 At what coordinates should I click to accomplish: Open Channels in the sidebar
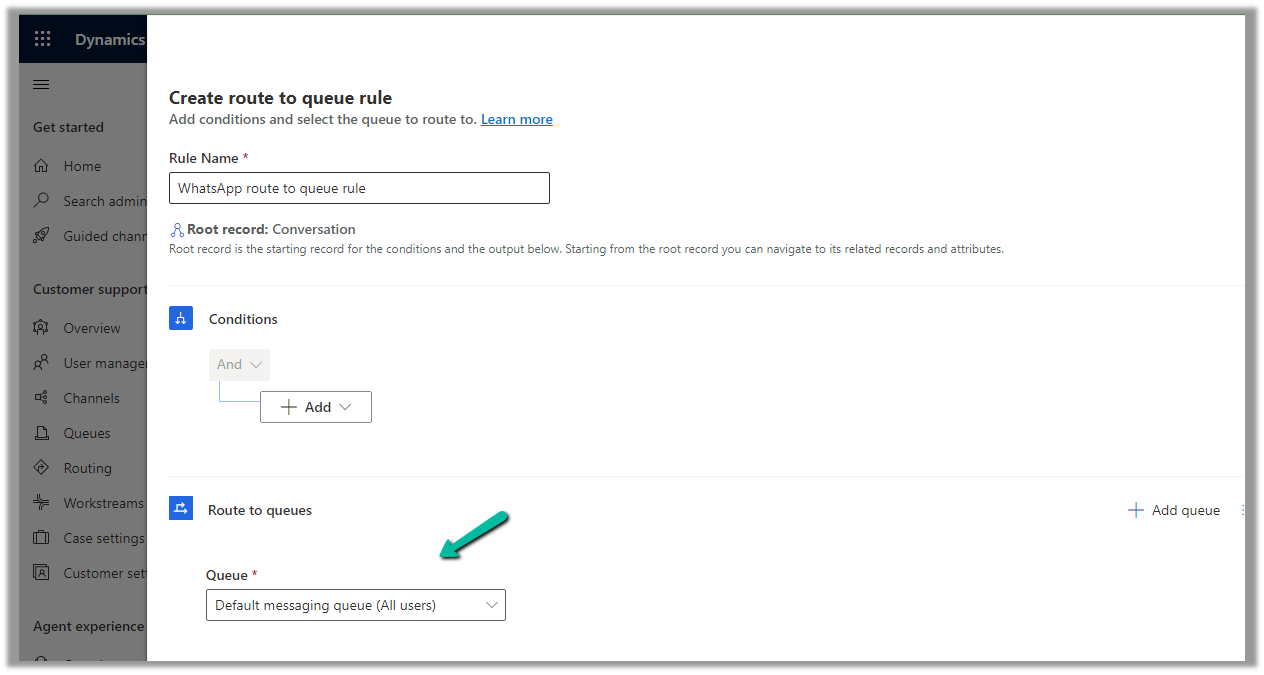tap(92, 398)
